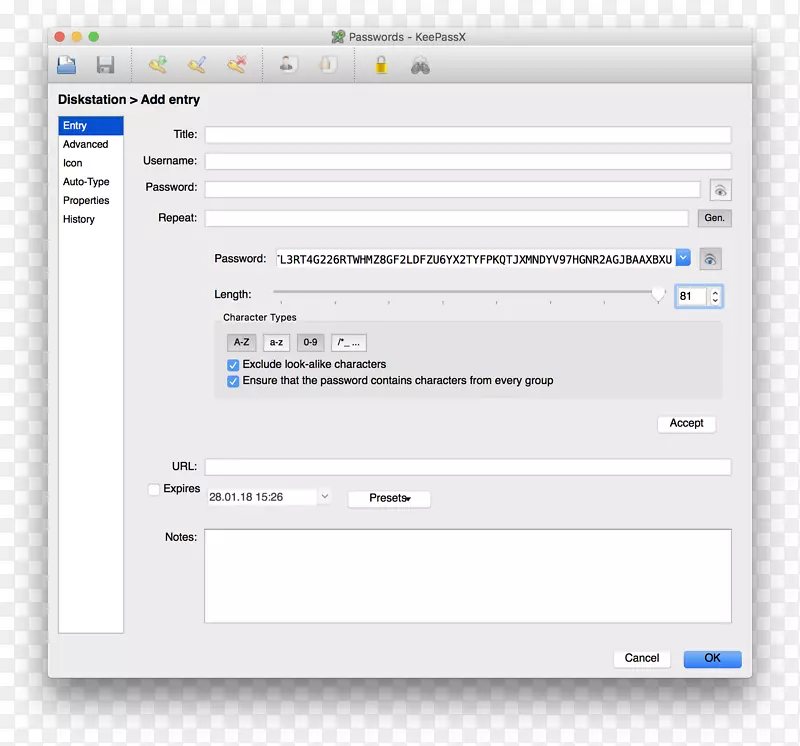Click the password Length slider handle
This screenshot has width=800, height=746.
(659, 293)
